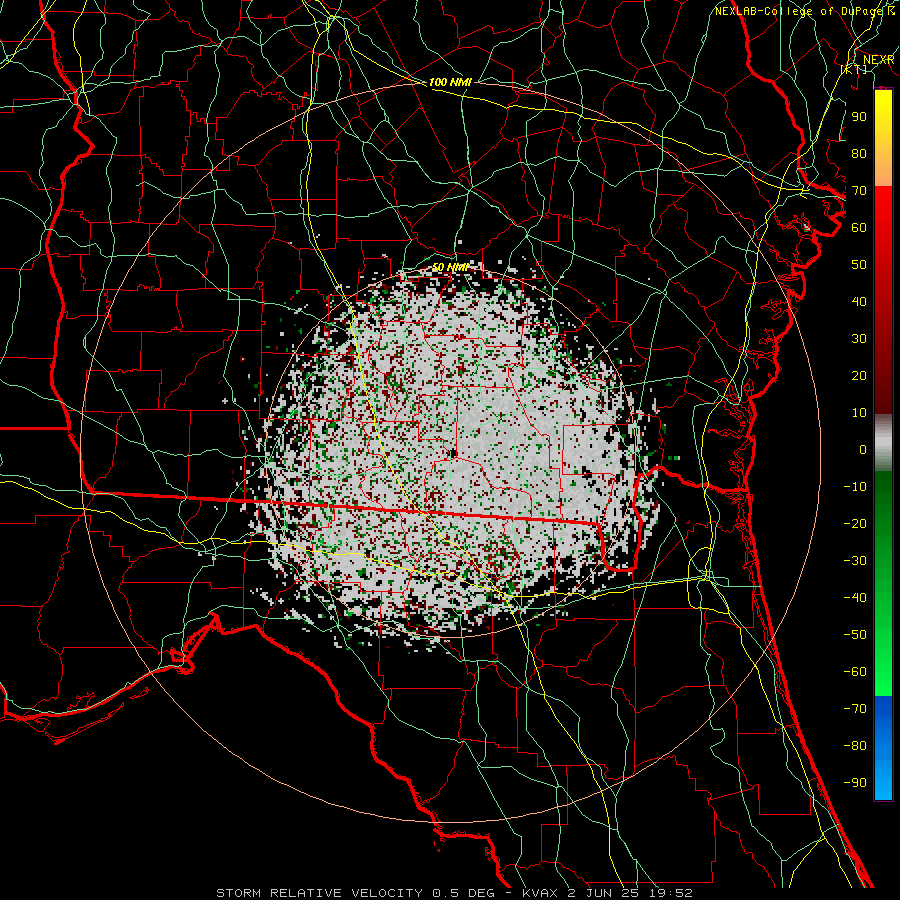Select the bright green segment of the color bar

(x=883, y=654)
